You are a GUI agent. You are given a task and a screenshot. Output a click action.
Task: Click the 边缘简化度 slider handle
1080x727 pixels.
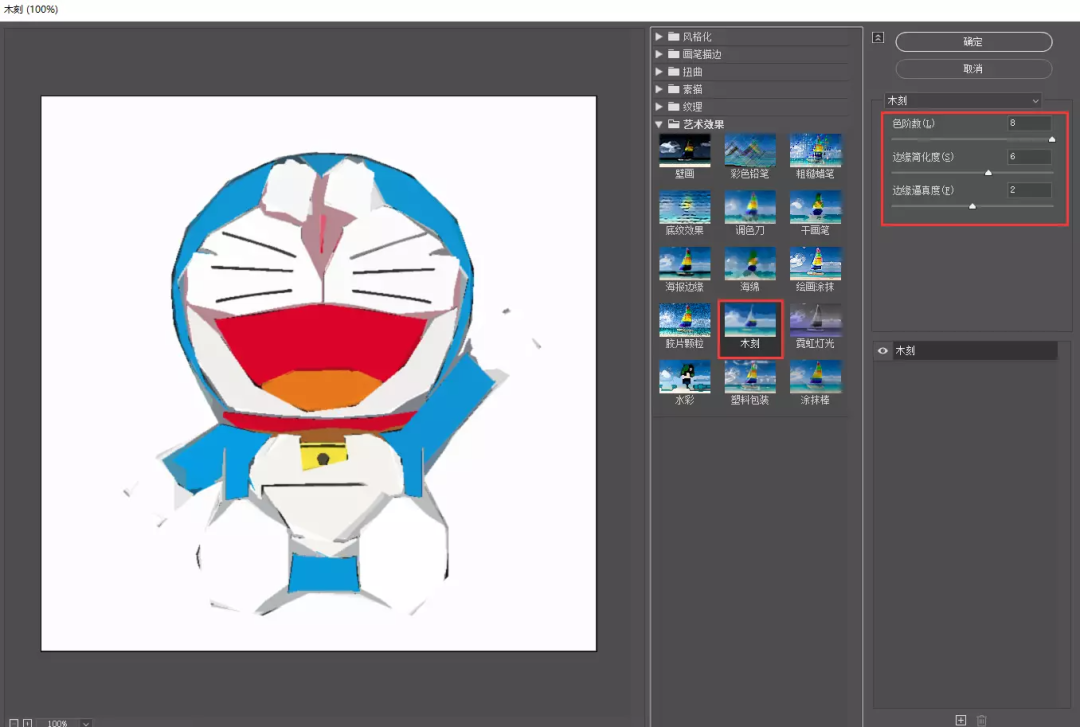[x=988, y=173]
